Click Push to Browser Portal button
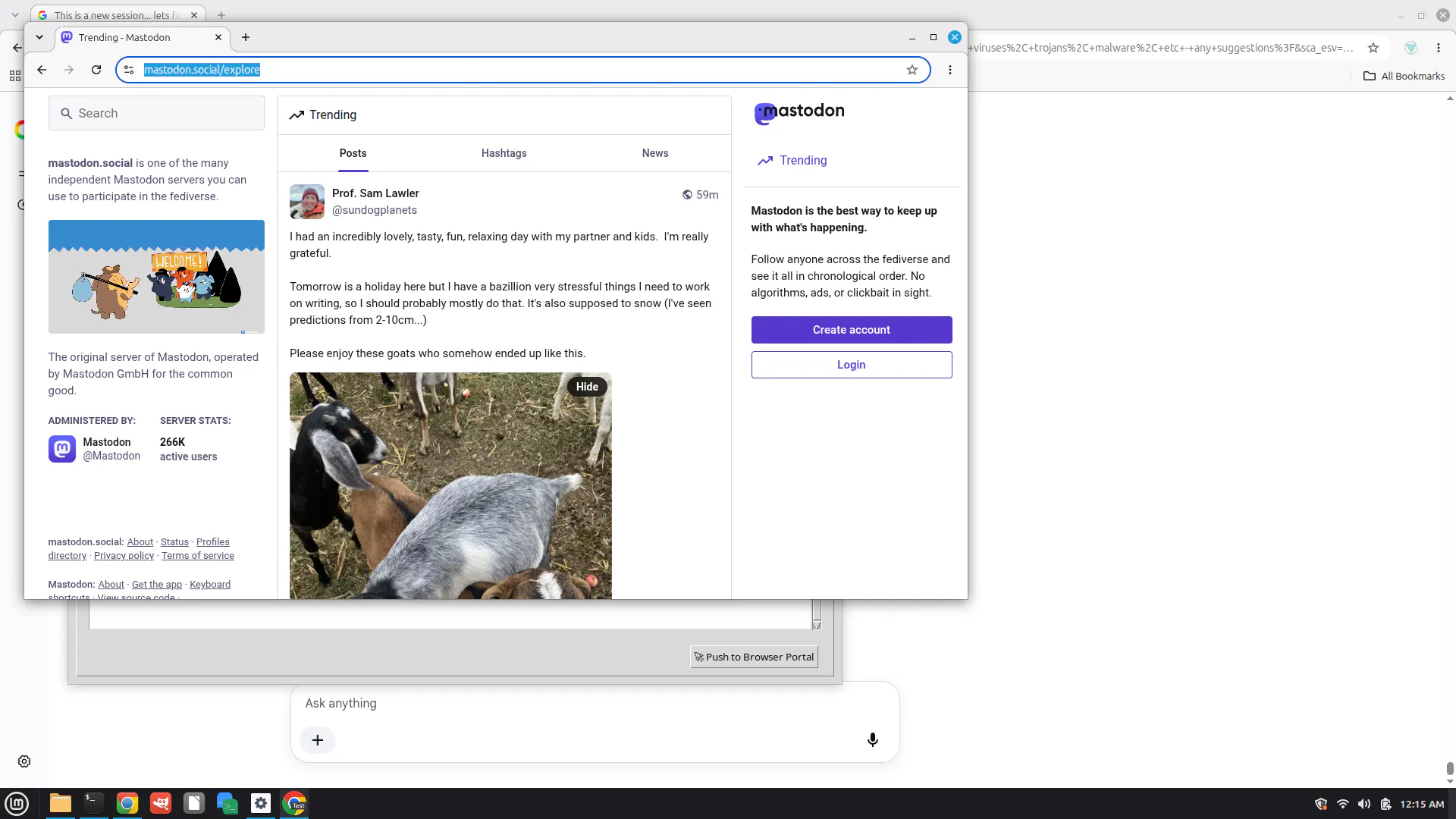The width and height of the screenshot is (1456, 819). click(x=755, y=657)
